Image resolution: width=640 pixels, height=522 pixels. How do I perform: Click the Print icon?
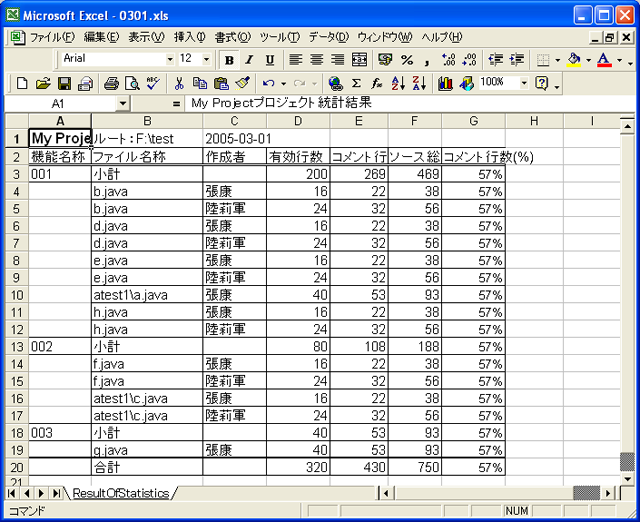click(112, 83)
